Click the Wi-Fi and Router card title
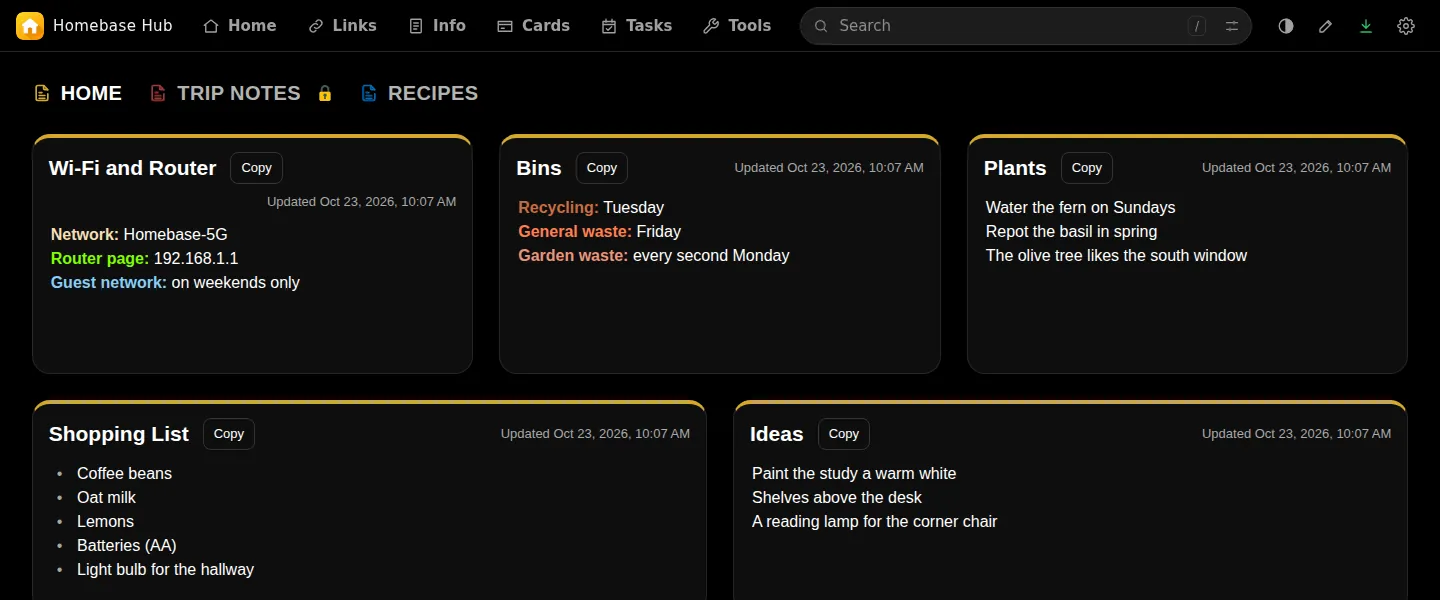The image size is (1440, 600). [x=132, y=168]
